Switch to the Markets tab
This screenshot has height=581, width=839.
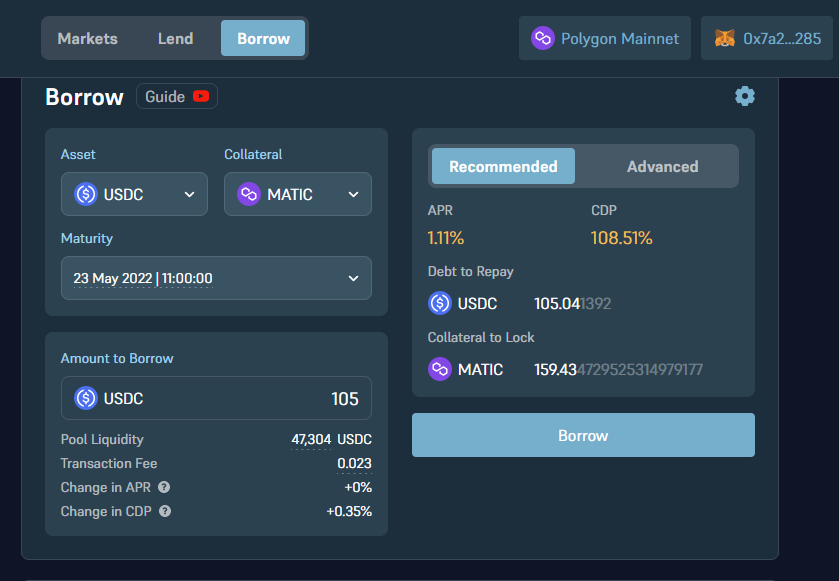[88, 39]
